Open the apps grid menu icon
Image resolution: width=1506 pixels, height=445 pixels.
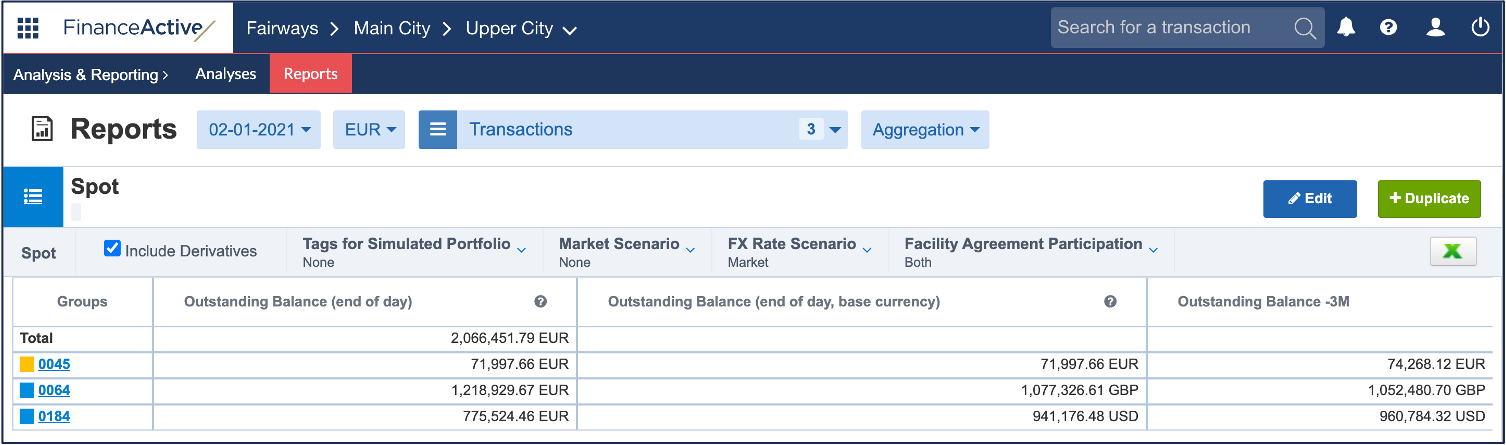(28, 28)
